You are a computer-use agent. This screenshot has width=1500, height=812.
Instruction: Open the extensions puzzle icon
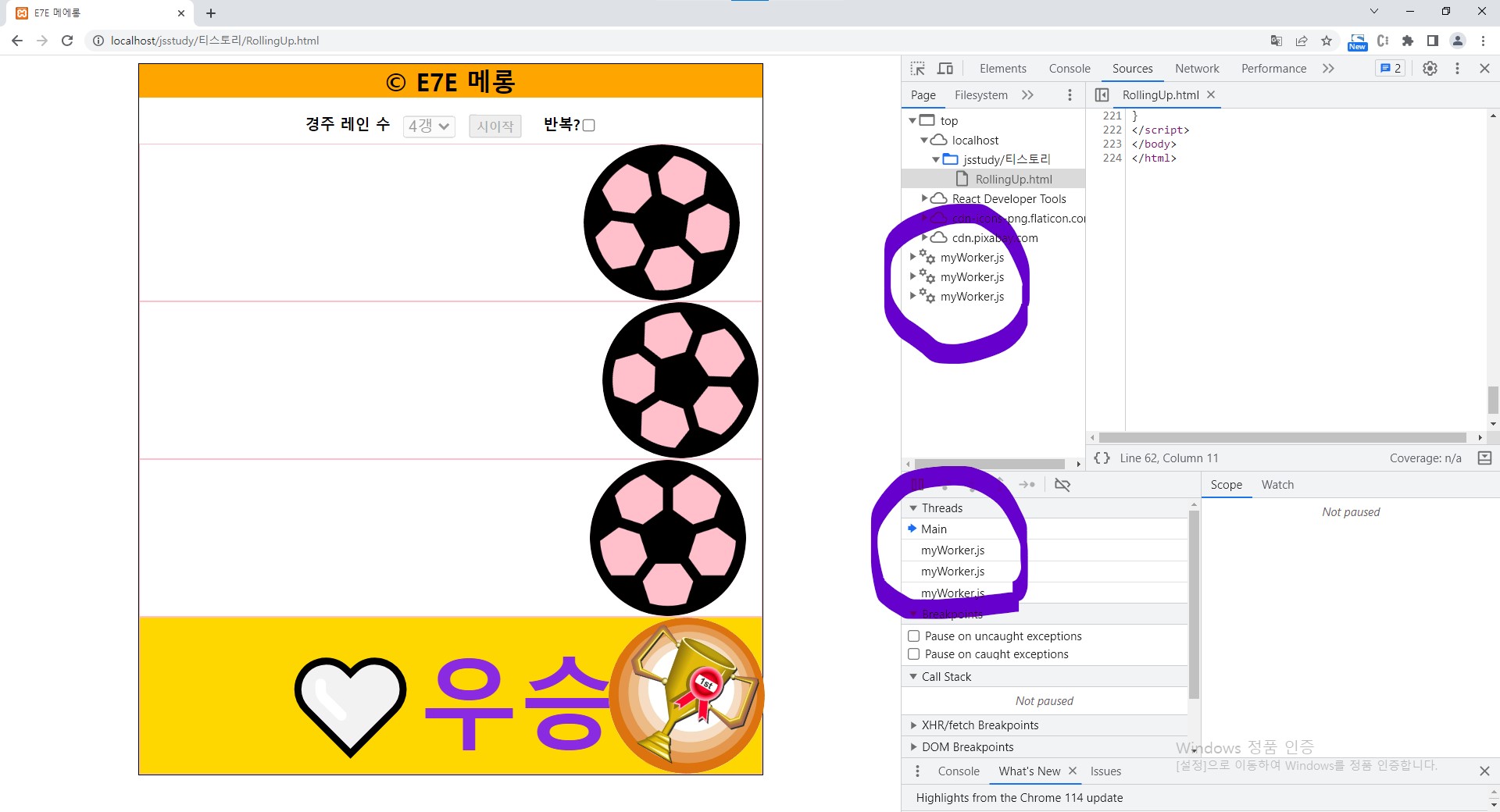(1408, 41)
